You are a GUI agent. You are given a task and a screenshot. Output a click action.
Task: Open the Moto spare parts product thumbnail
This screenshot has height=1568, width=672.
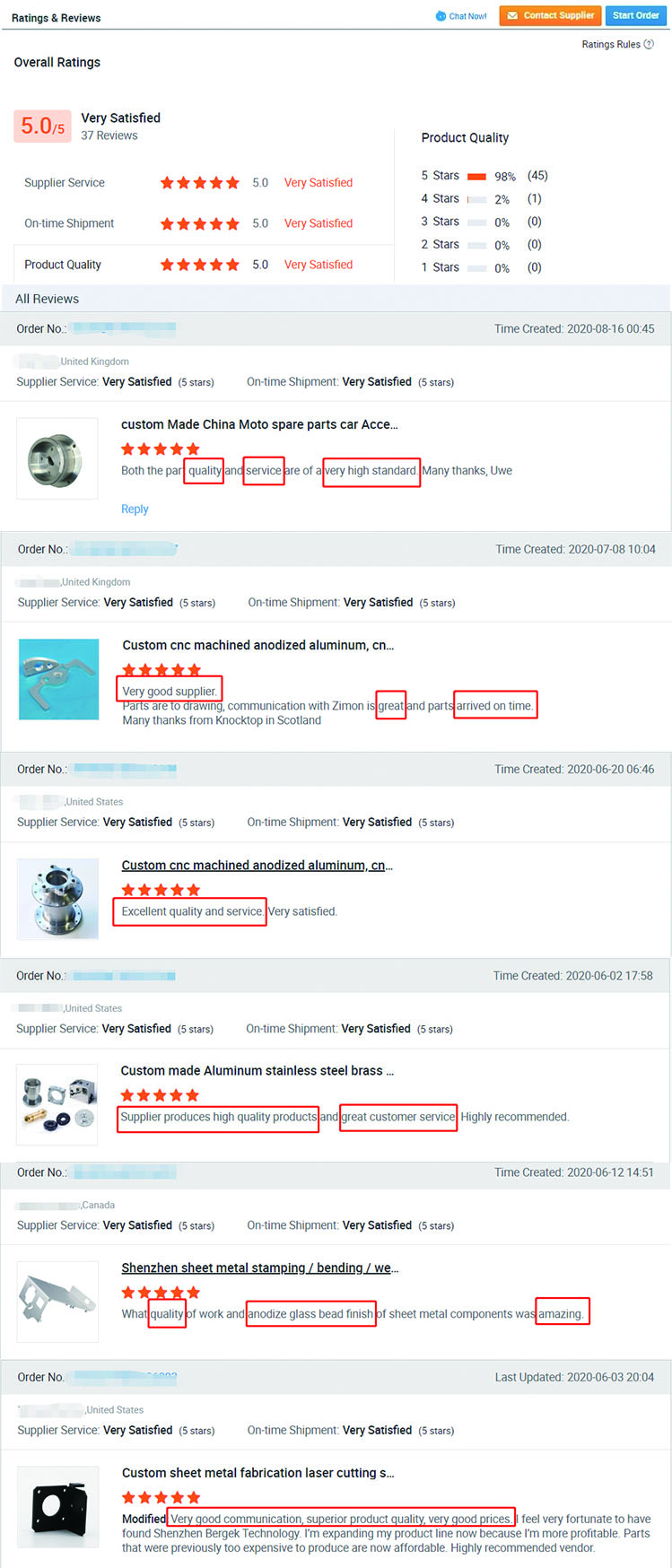coord(57,459)
